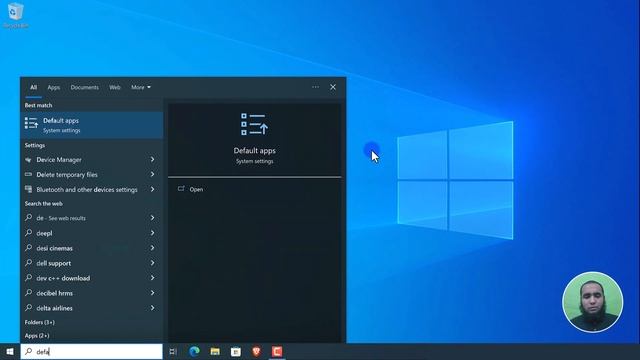This screenshot has width=640, height=360.
Task: Expand Delete temporary files result arrow
Action: pos(153,174)
